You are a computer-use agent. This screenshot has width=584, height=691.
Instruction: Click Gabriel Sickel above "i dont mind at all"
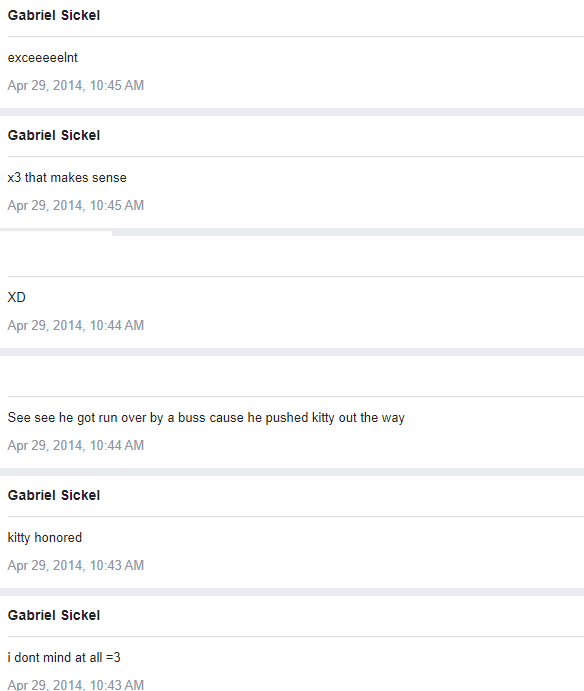54,615
